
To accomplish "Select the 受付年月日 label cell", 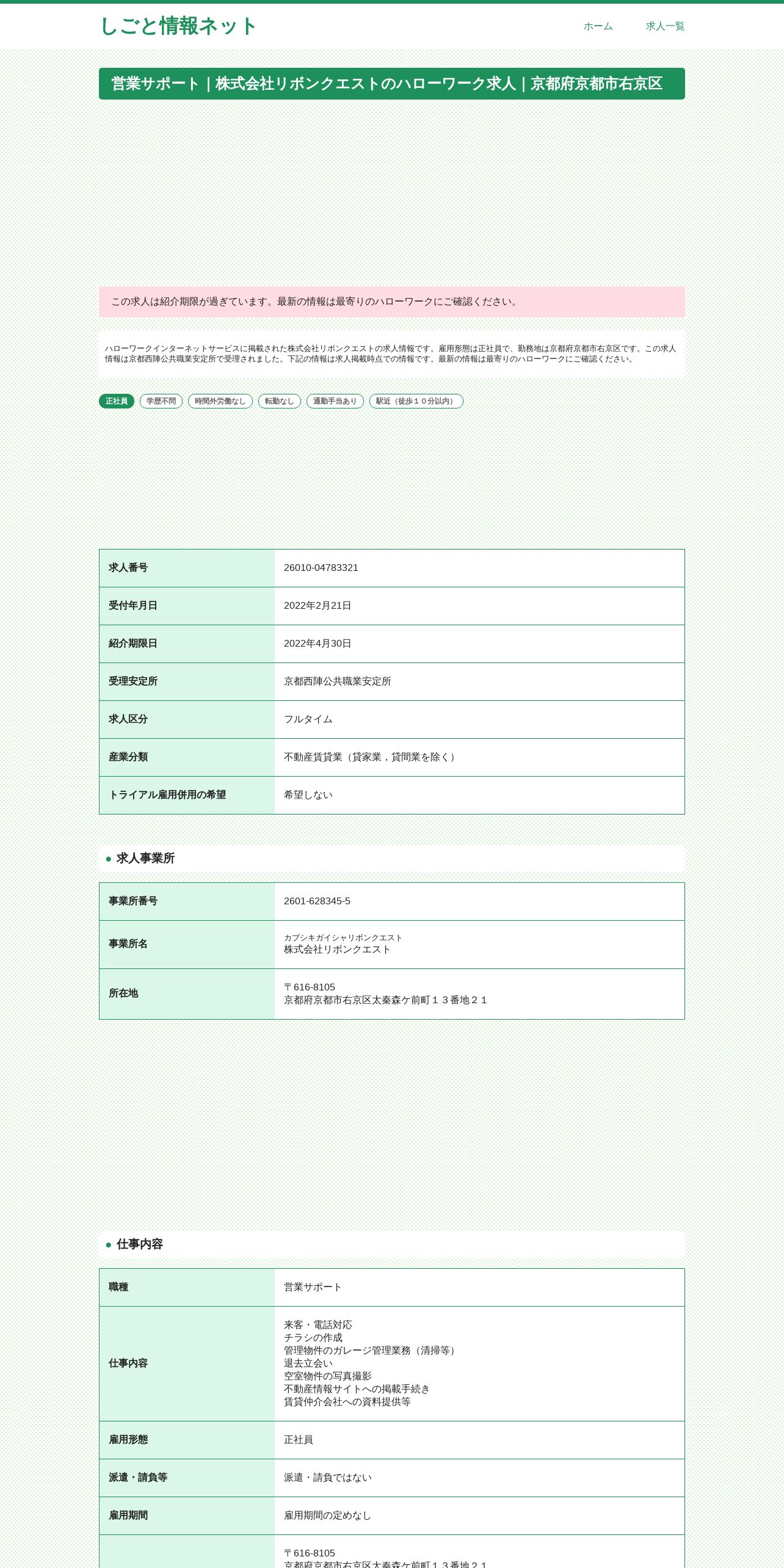I will 187,606.
